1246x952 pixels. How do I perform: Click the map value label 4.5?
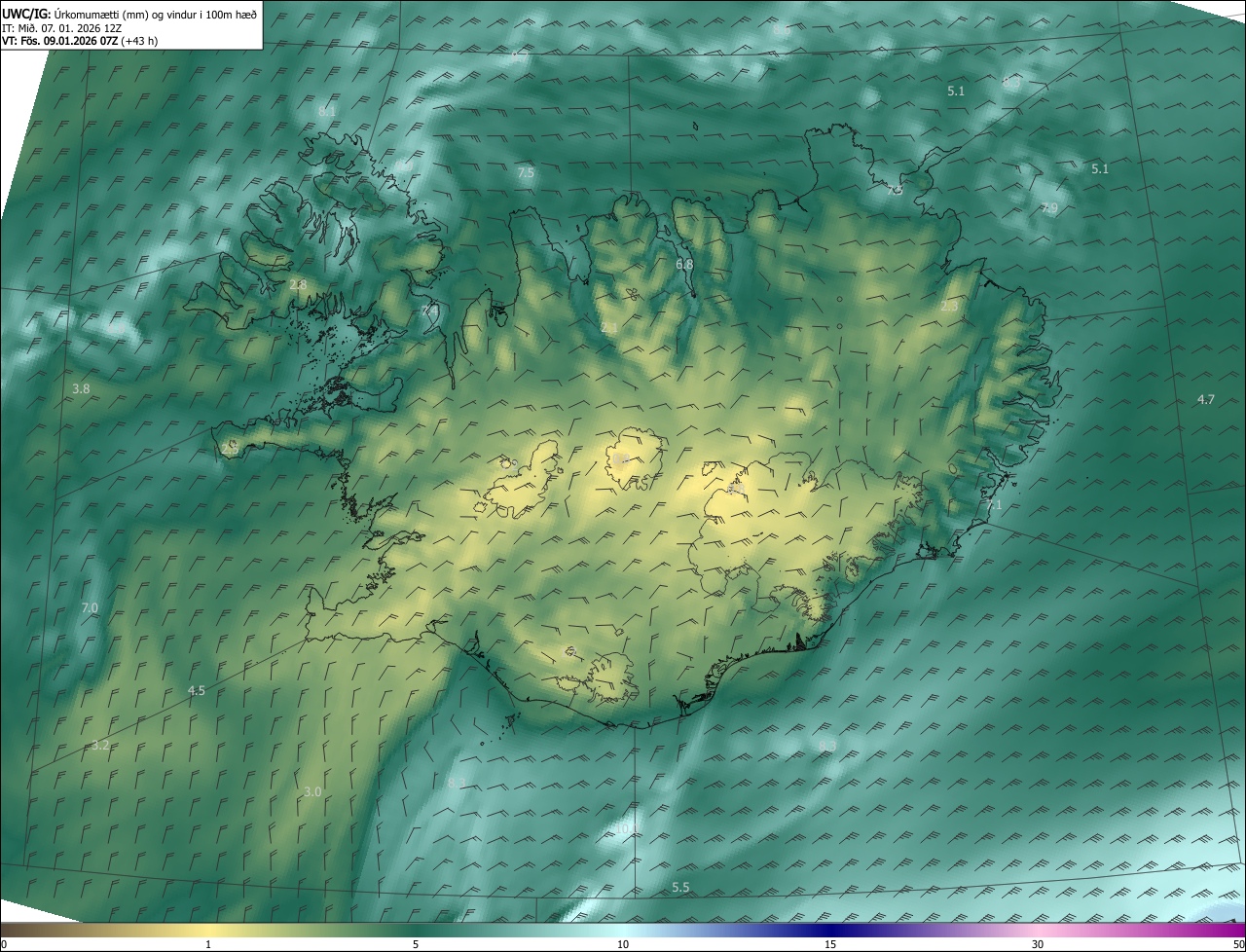pos(197,690)
